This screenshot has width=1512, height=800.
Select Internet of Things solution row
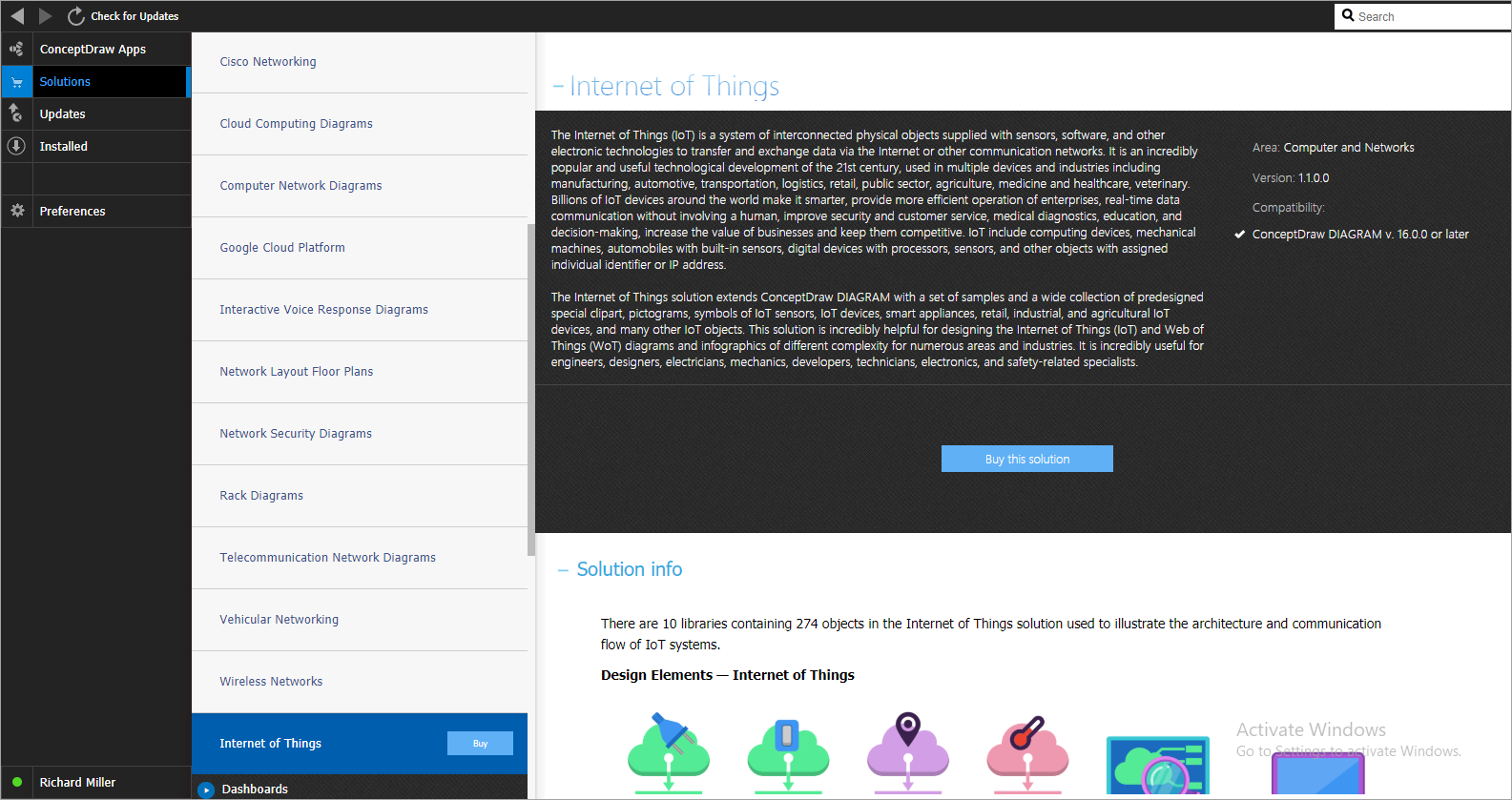click(360, 744)
